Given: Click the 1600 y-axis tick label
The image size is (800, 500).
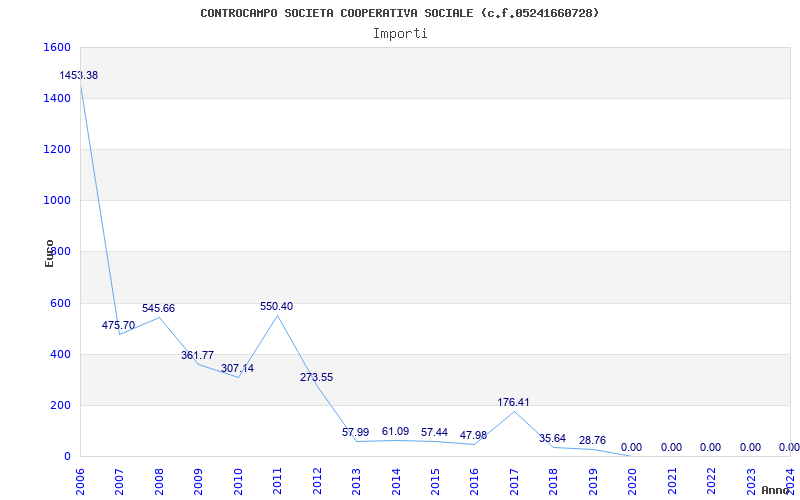Looking at the screenshot, I should [57, 47].
